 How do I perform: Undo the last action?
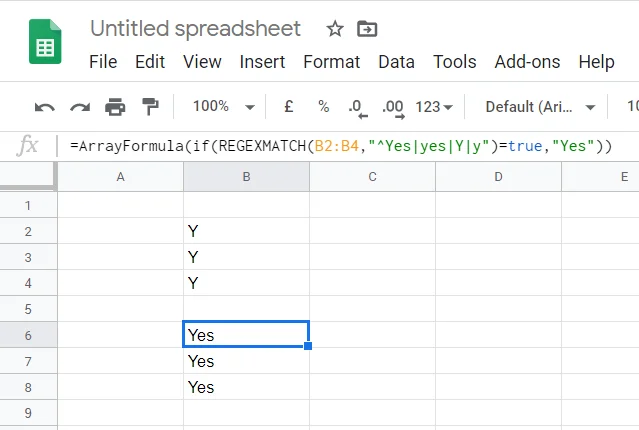[x=45, y=106]
